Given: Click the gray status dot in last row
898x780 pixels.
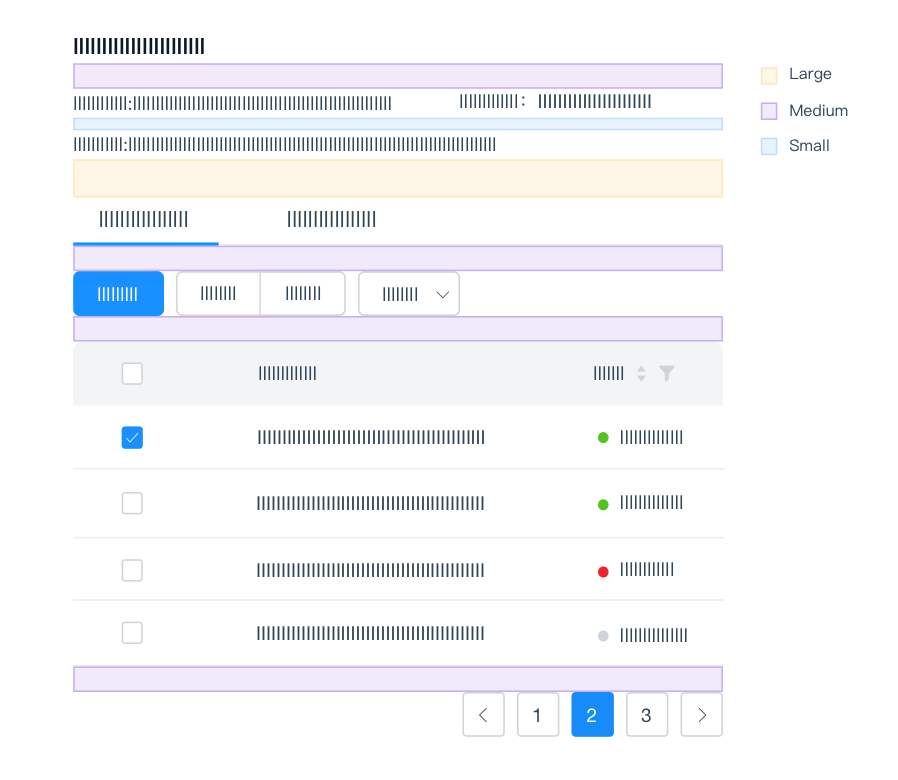Looking at the screenshot, I should coord(603,635).
